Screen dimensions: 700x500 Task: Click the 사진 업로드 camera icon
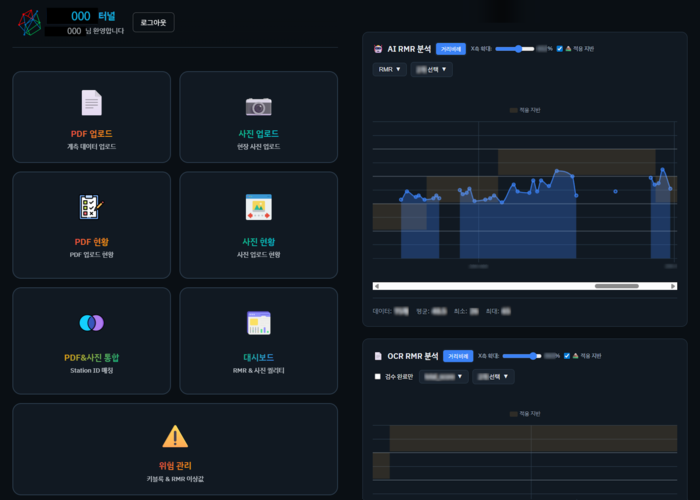pyautogui.click(x=258, y=105)
